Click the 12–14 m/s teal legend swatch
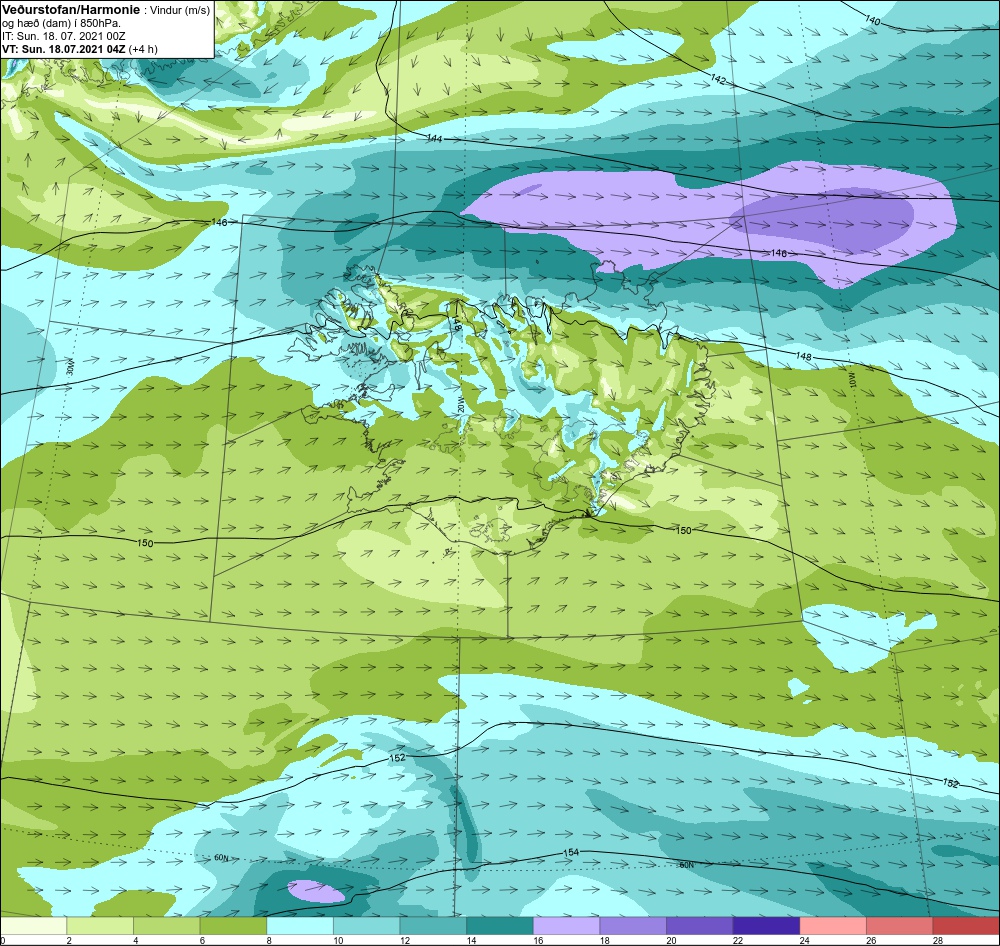 click(433, 926)
